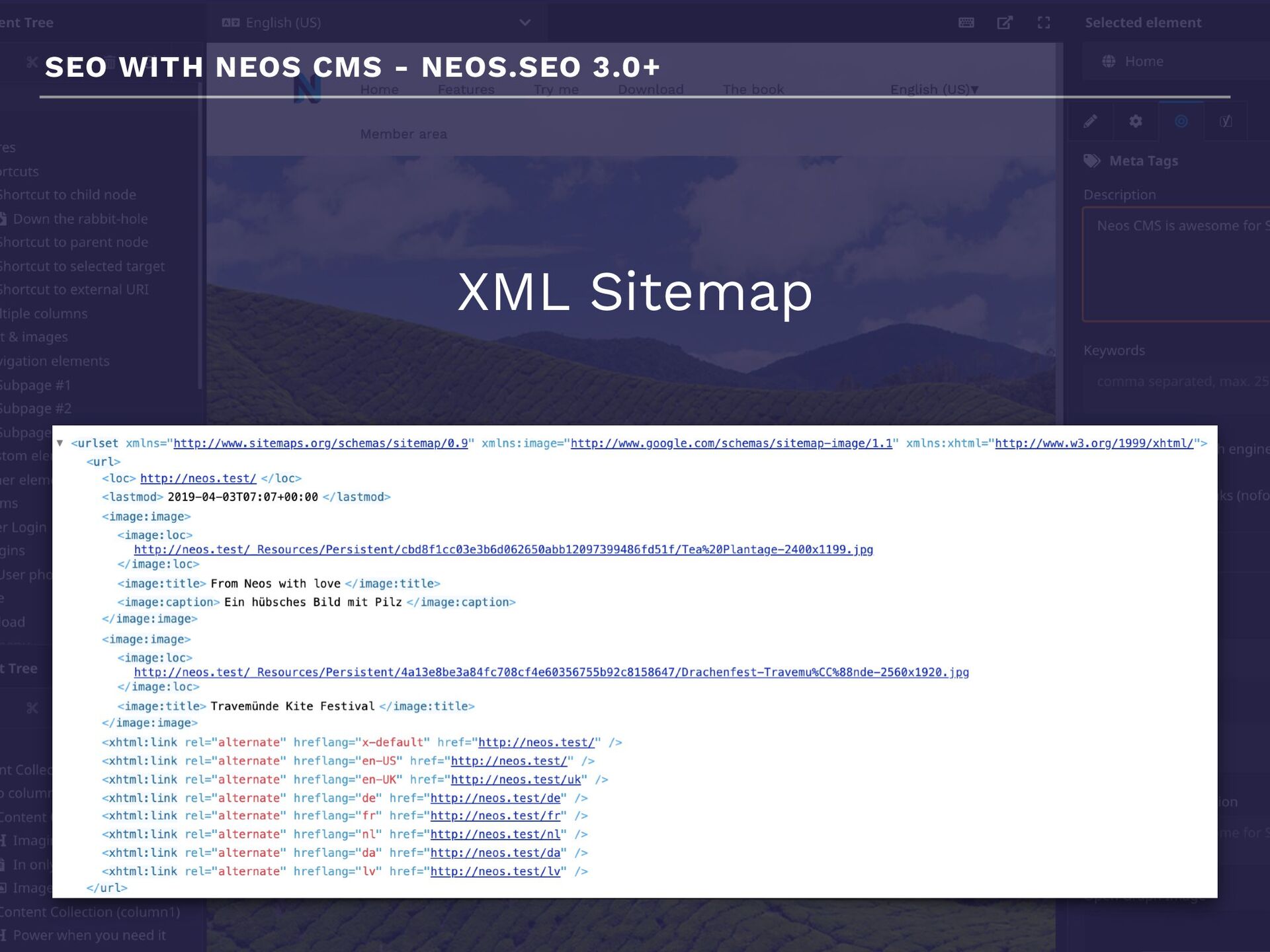Click the globe icon beside Home

click(x=1109, y=61)
